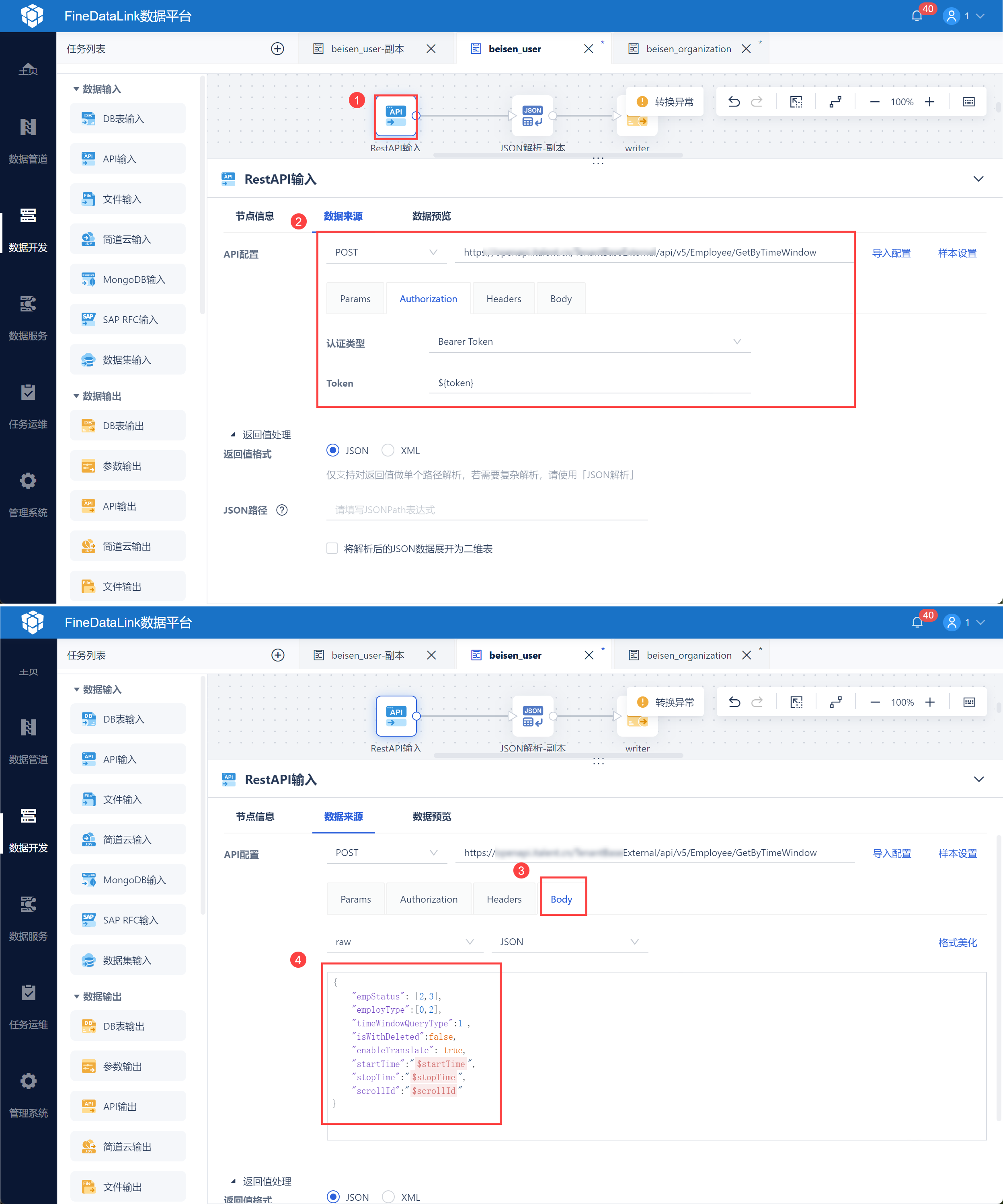Select the RestAPI输入 node on canvas
This screenshot has height=1204, width=1003.
[x=396, y=117]
